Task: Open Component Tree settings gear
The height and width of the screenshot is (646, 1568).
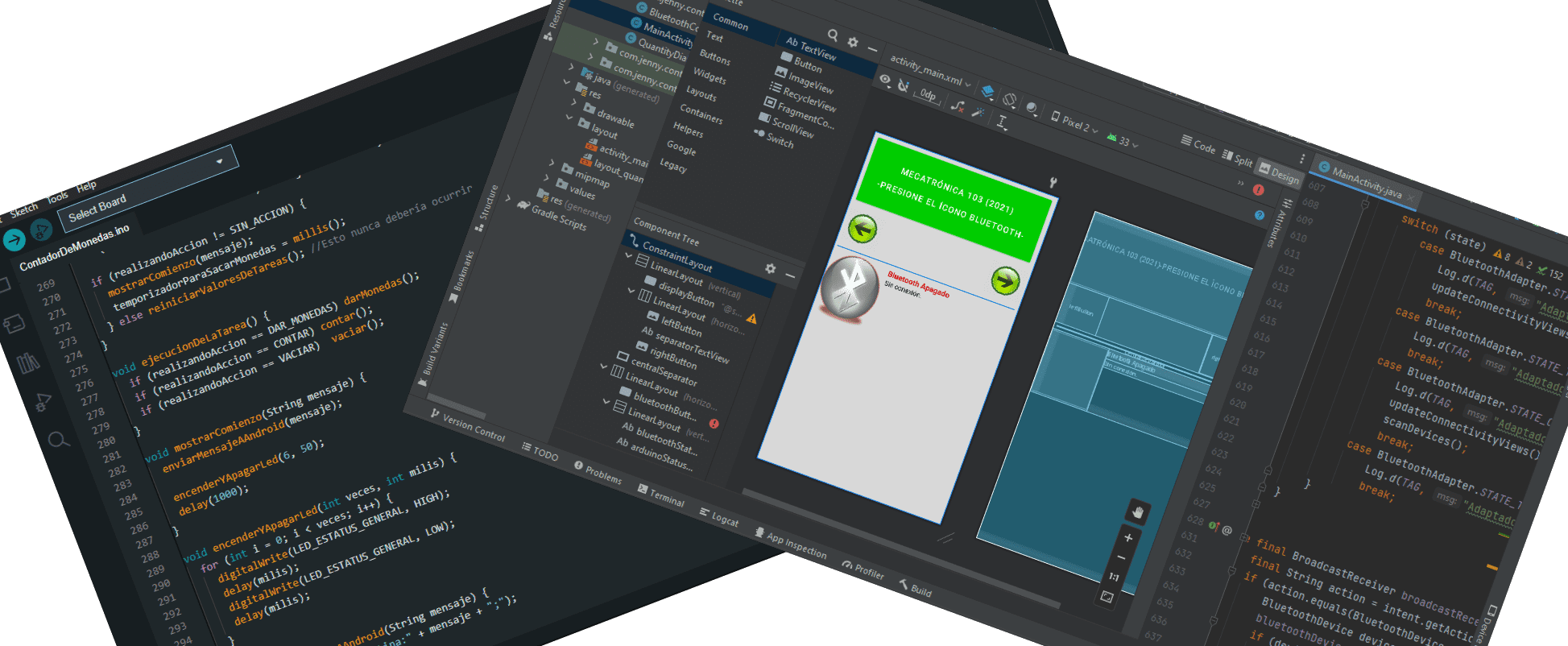Action: (771, 268)
